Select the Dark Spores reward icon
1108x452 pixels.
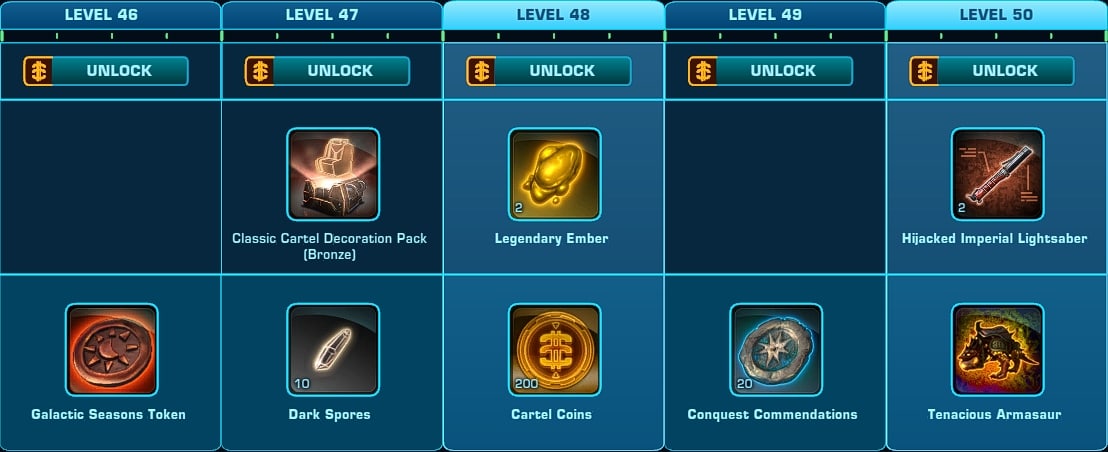pos(333,350)
